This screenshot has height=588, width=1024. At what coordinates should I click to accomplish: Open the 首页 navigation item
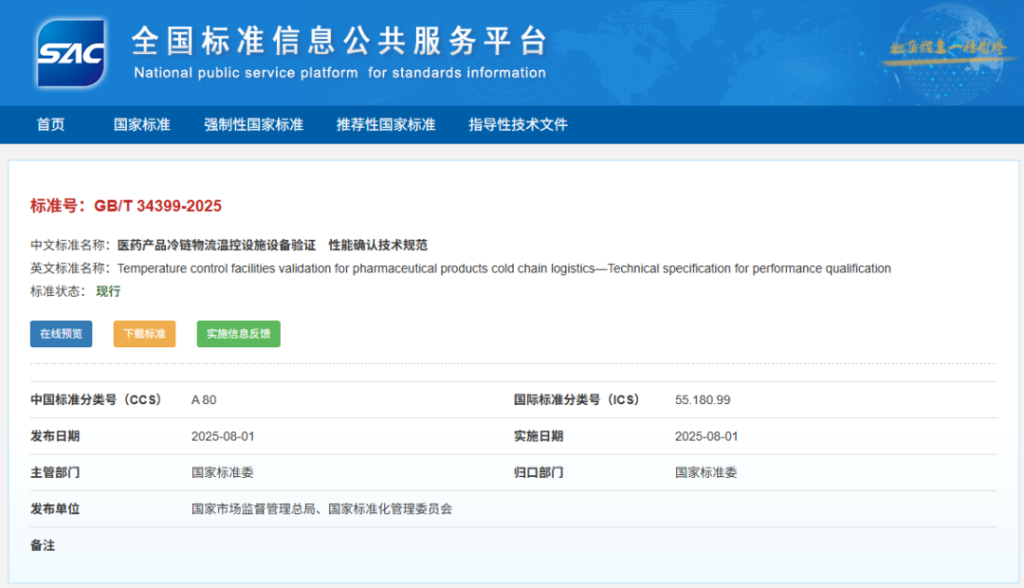[51, 125]
